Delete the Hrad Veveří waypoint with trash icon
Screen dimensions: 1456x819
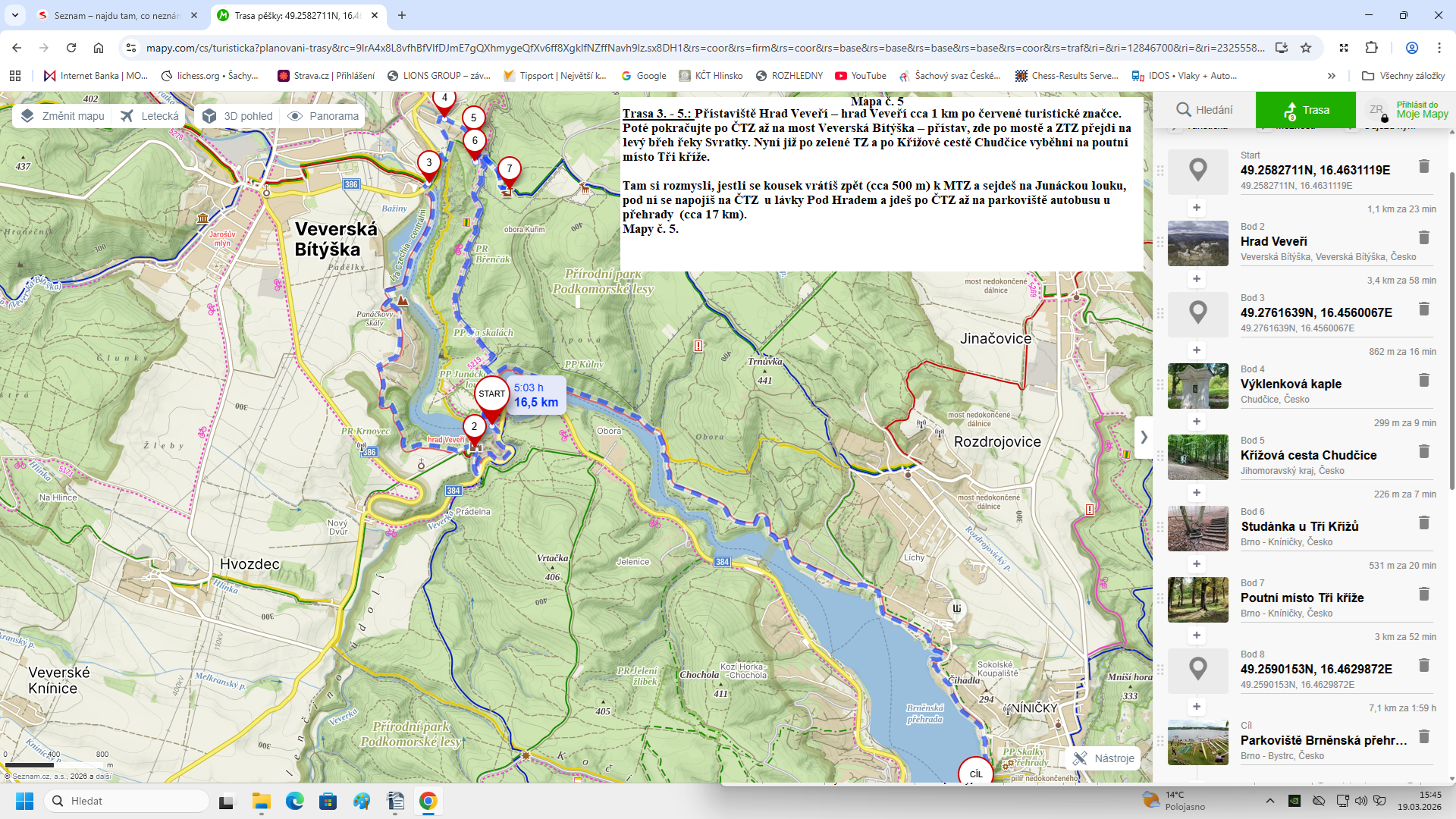pyautogui.click(x=1423, y=238)
